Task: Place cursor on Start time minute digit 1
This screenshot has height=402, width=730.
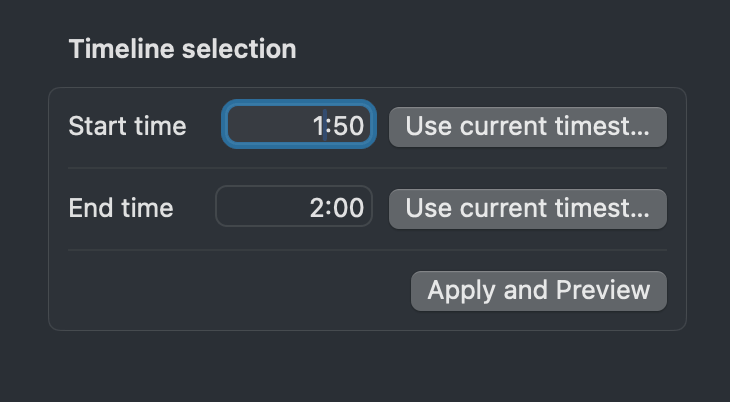Action: [x=319, y=126]
